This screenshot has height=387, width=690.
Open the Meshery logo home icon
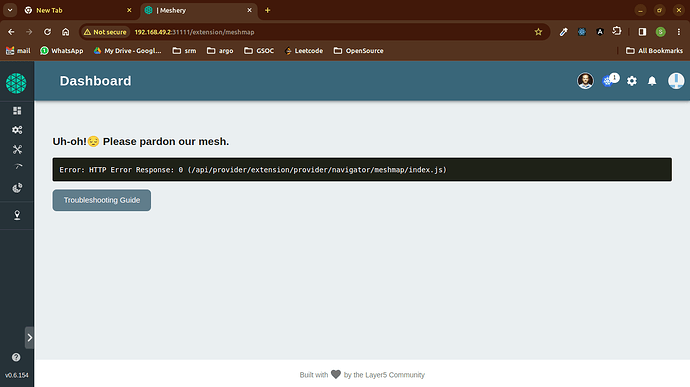[16, 83]
